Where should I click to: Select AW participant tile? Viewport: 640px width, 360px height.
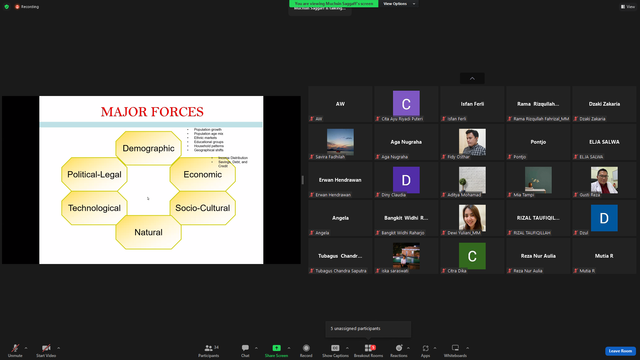point(340,104)
